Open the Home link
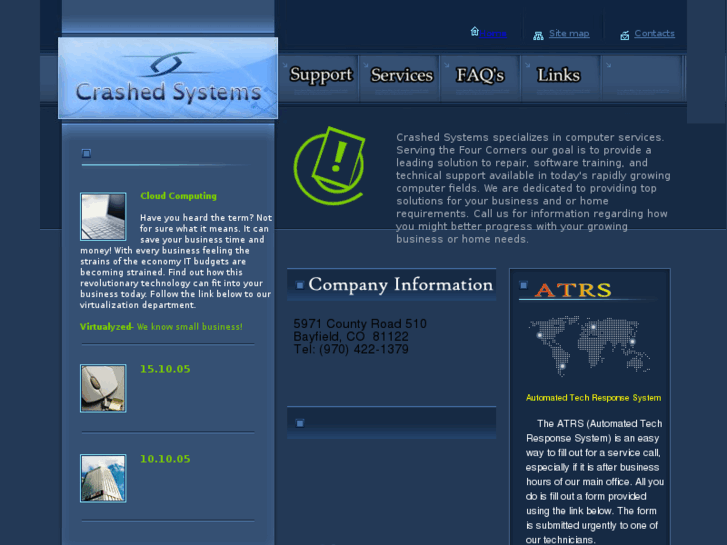Viewport: 727px width, 545px height. 493,34
